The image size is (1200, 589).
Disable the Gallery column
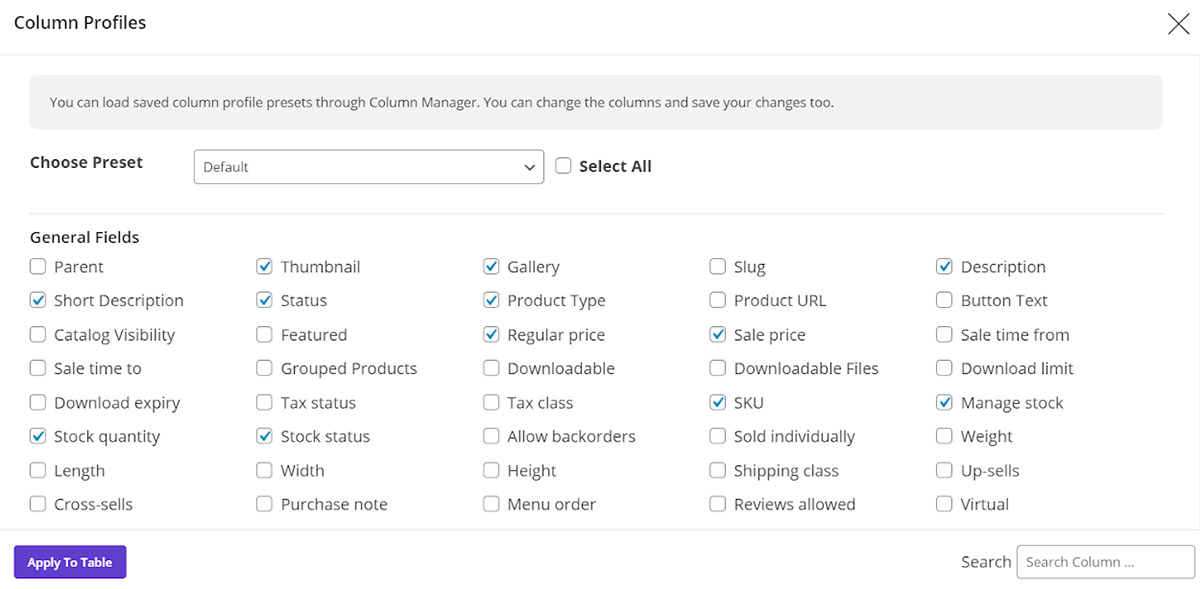coord(491,266)
